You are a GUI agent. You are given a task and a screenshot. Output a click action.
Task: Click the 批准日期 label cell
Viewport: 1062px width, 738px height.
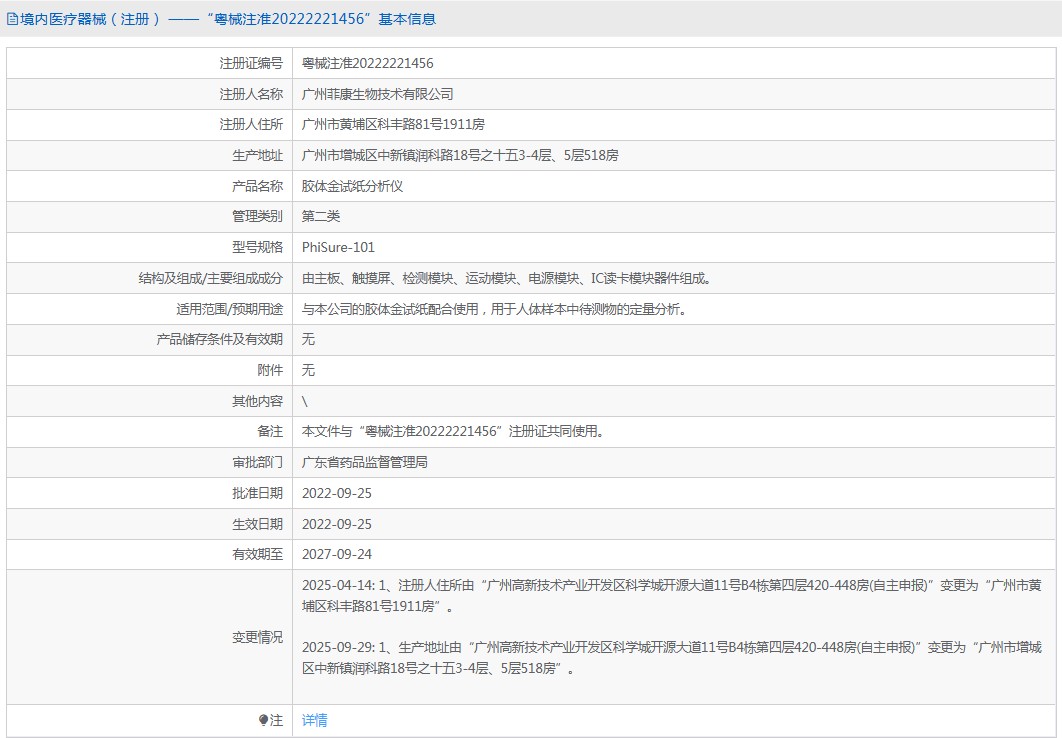point(150,494)
